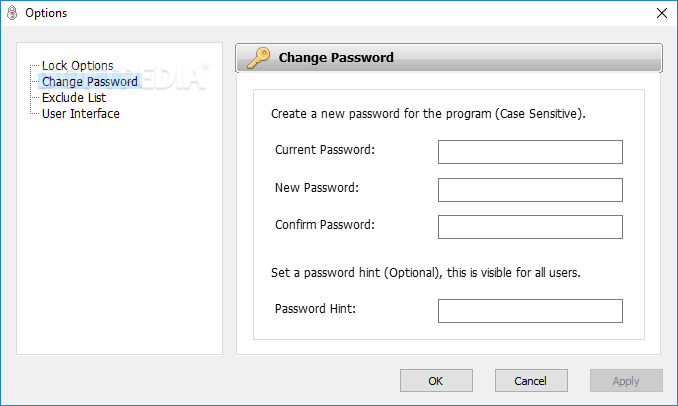Click the key icon in the header
Image resolution: width=678 pixels, height=406 pixels.
coord(258,58)
